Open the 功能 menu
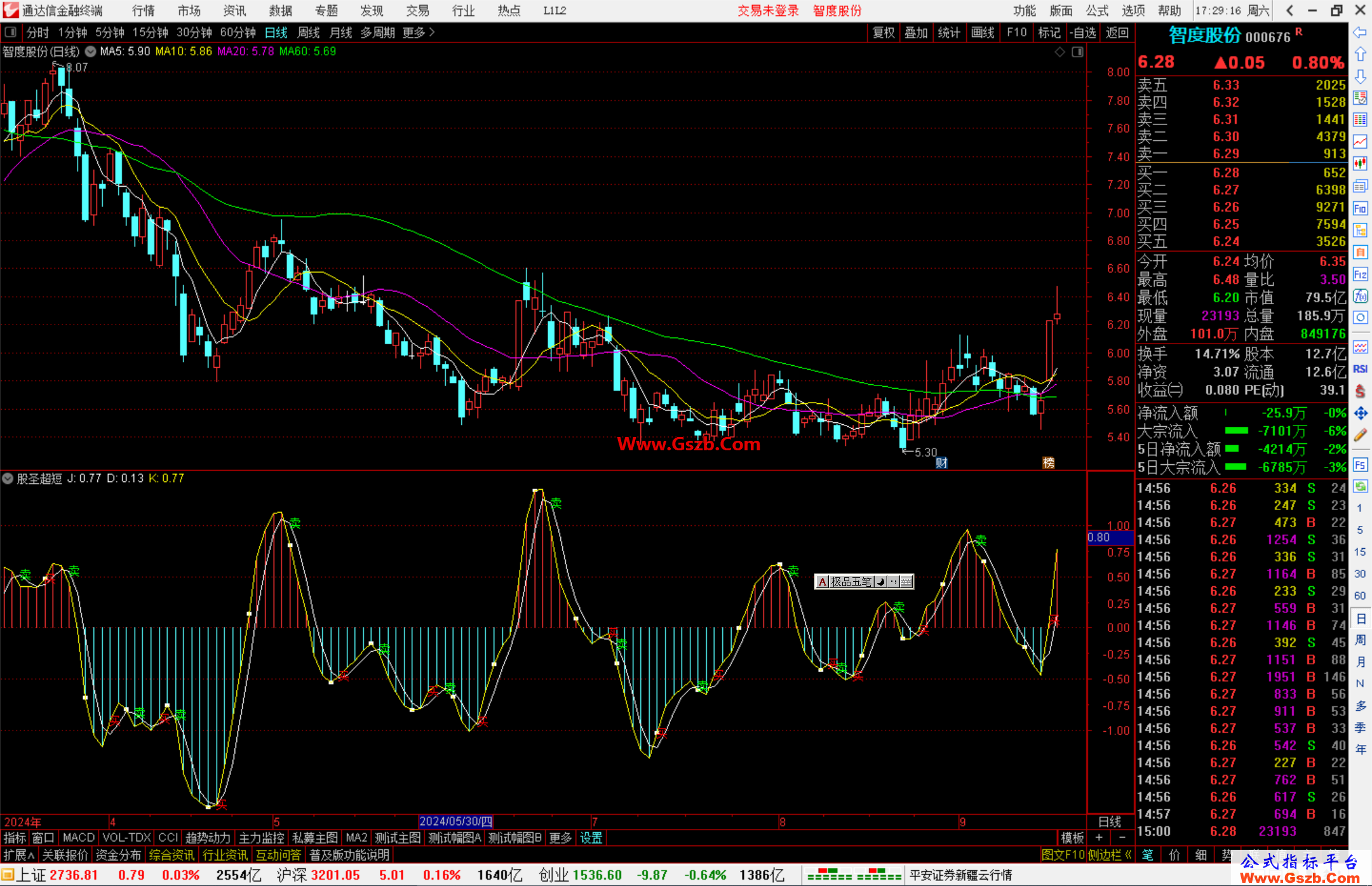The height and width of the screenshot is (886, 1372). [1024, 11]
